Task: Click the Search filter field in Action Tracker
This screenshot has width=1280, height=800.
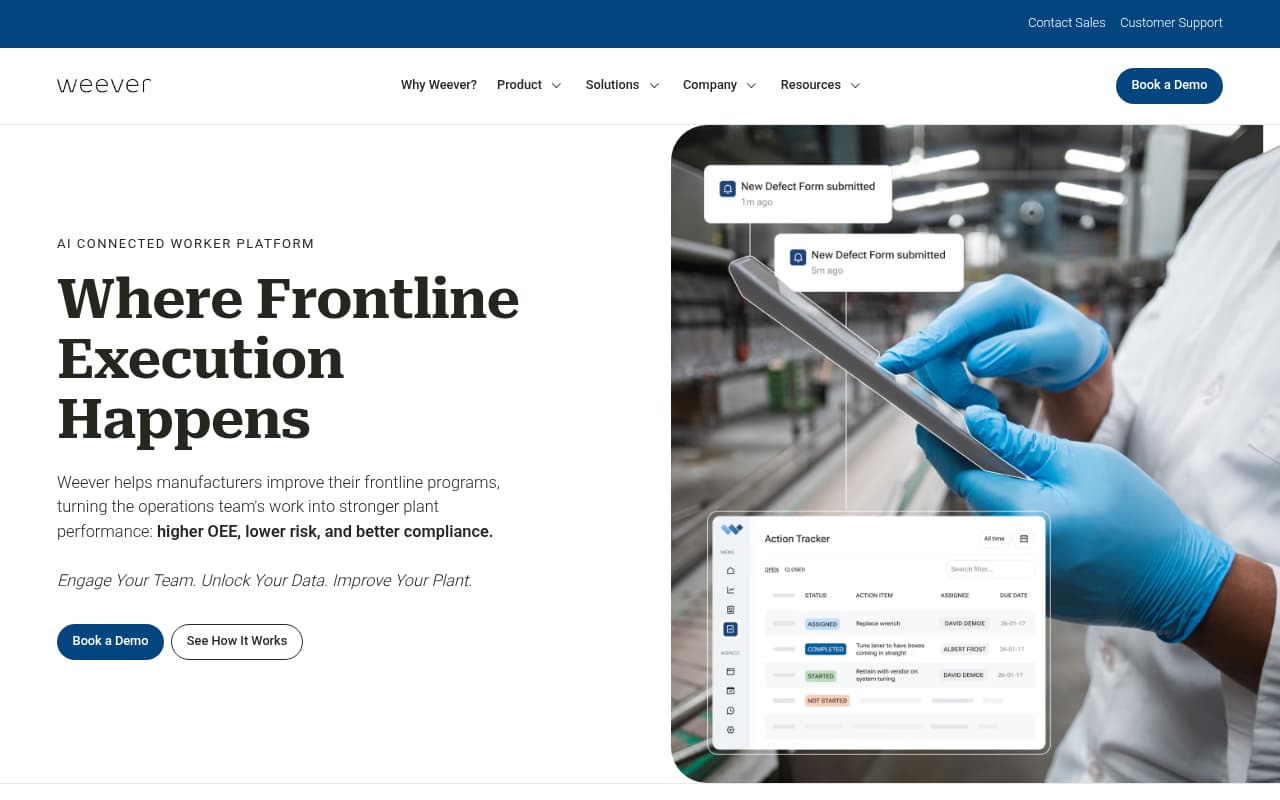Action: pos(990,569)
